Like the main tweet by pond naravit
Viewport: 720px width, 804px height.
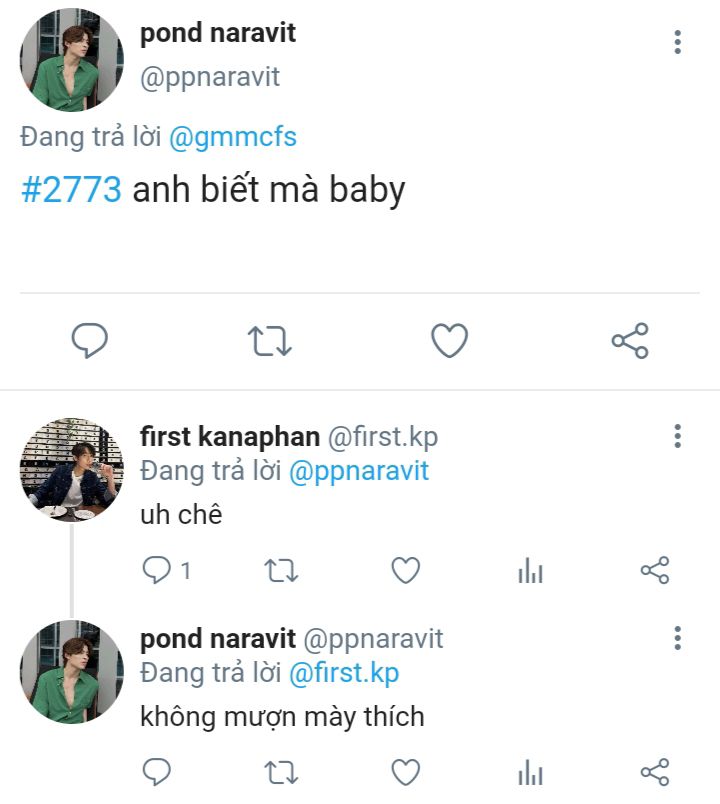(x=449, y=342)
